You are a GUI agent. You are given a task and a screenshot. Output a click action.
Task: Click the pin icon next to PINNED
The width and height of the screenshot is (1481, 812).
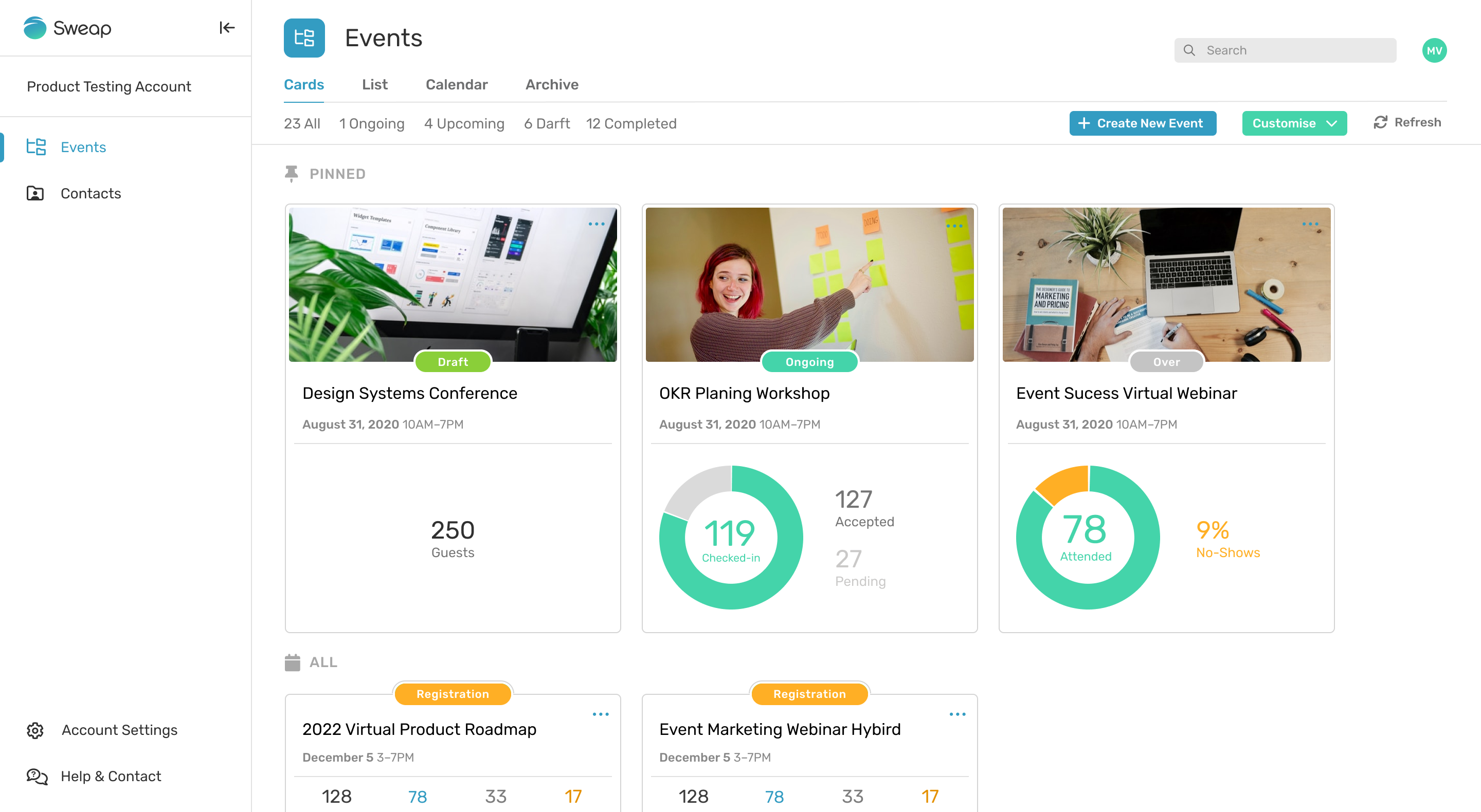click(292, 174)
